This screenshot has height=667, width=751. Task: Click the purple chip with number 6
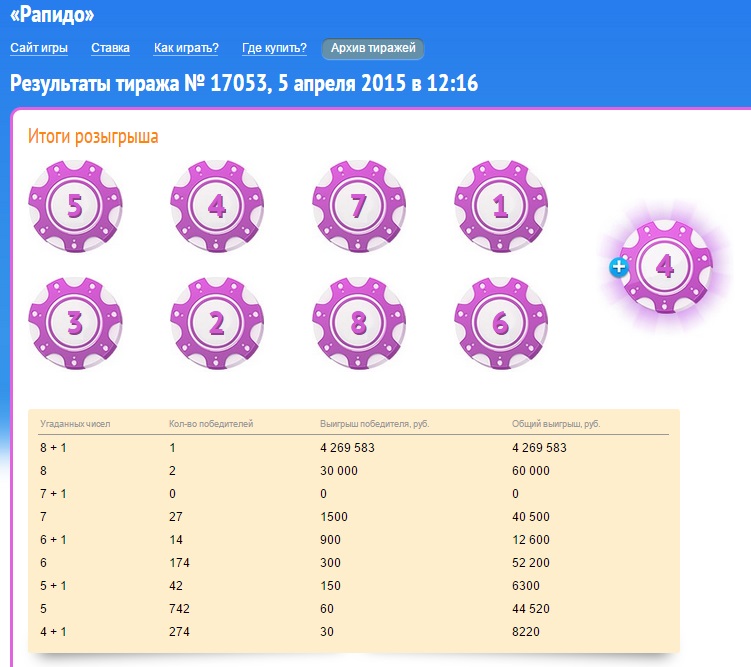[x=501, y=324]
